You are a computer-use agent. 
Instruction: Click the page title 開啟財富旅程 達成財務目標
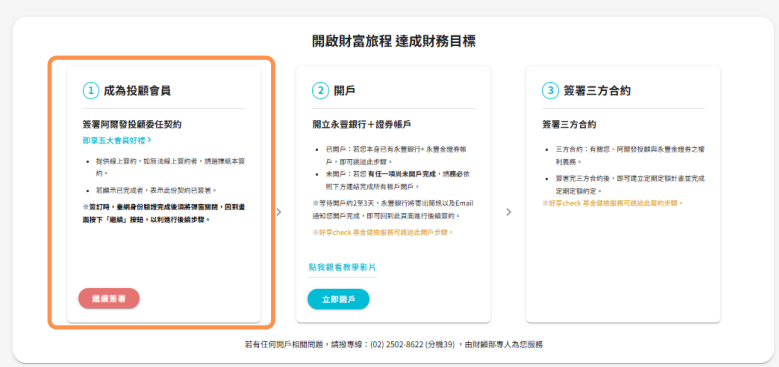point(393,41)
